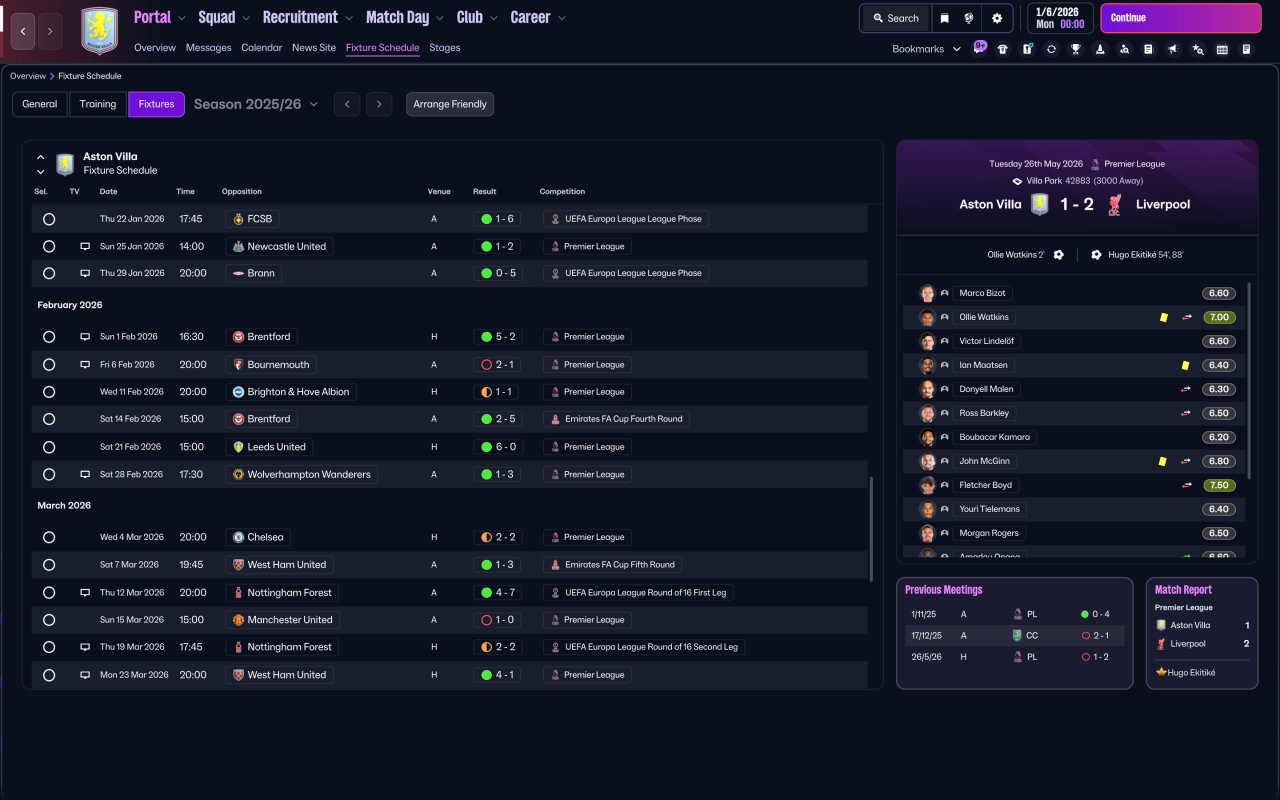Select the Brighton & Hove Albion radio button

coord(49,392)
